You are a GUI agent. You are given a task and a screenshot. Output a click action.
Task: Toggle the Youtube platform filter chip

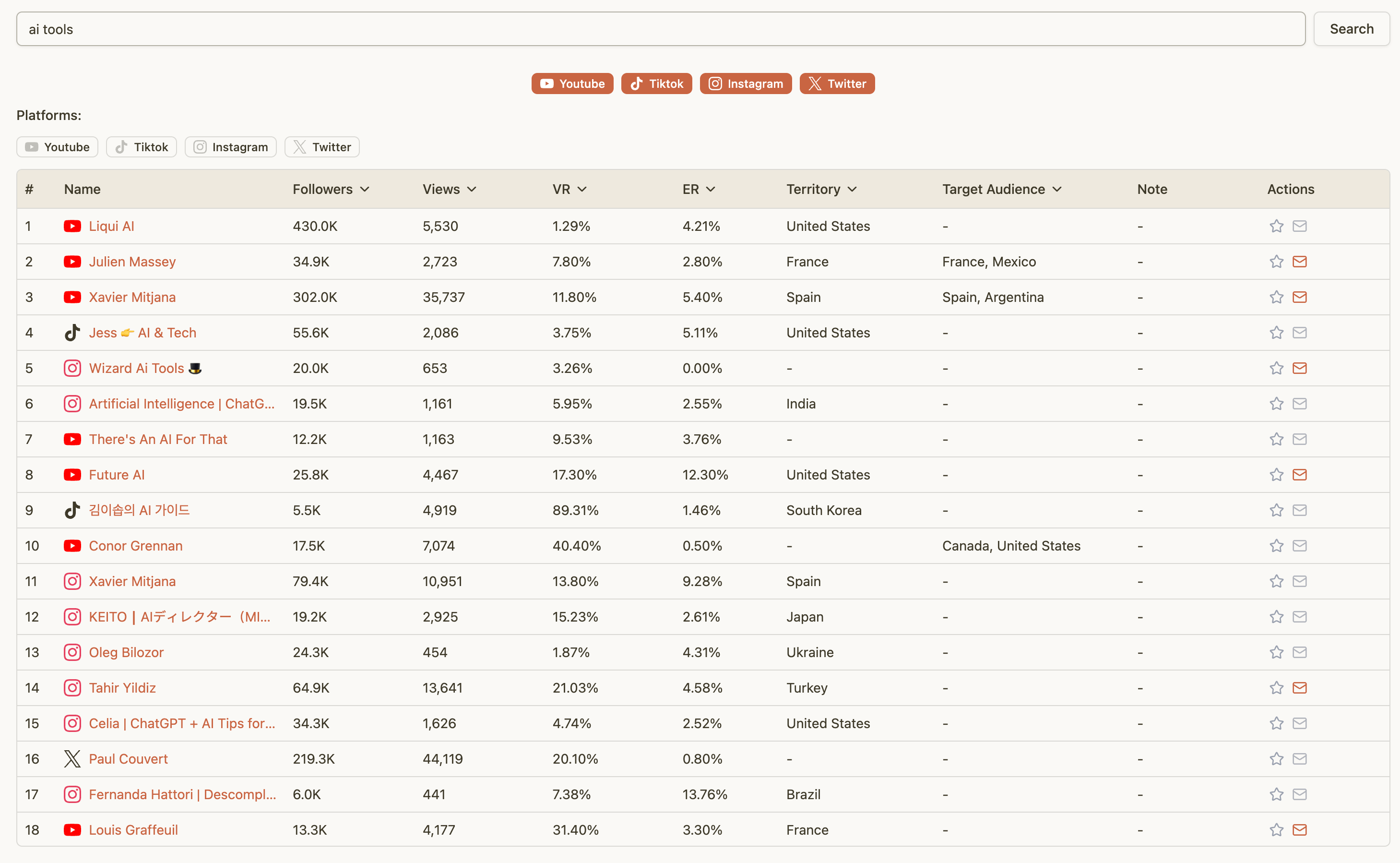(57, 147)
